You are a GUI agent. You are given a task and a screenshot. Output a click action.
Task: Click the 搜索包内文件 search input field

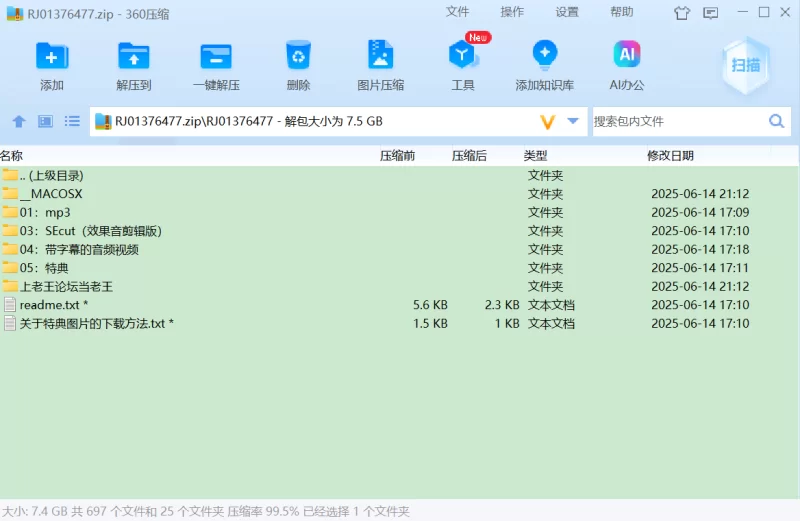(678, 121)
